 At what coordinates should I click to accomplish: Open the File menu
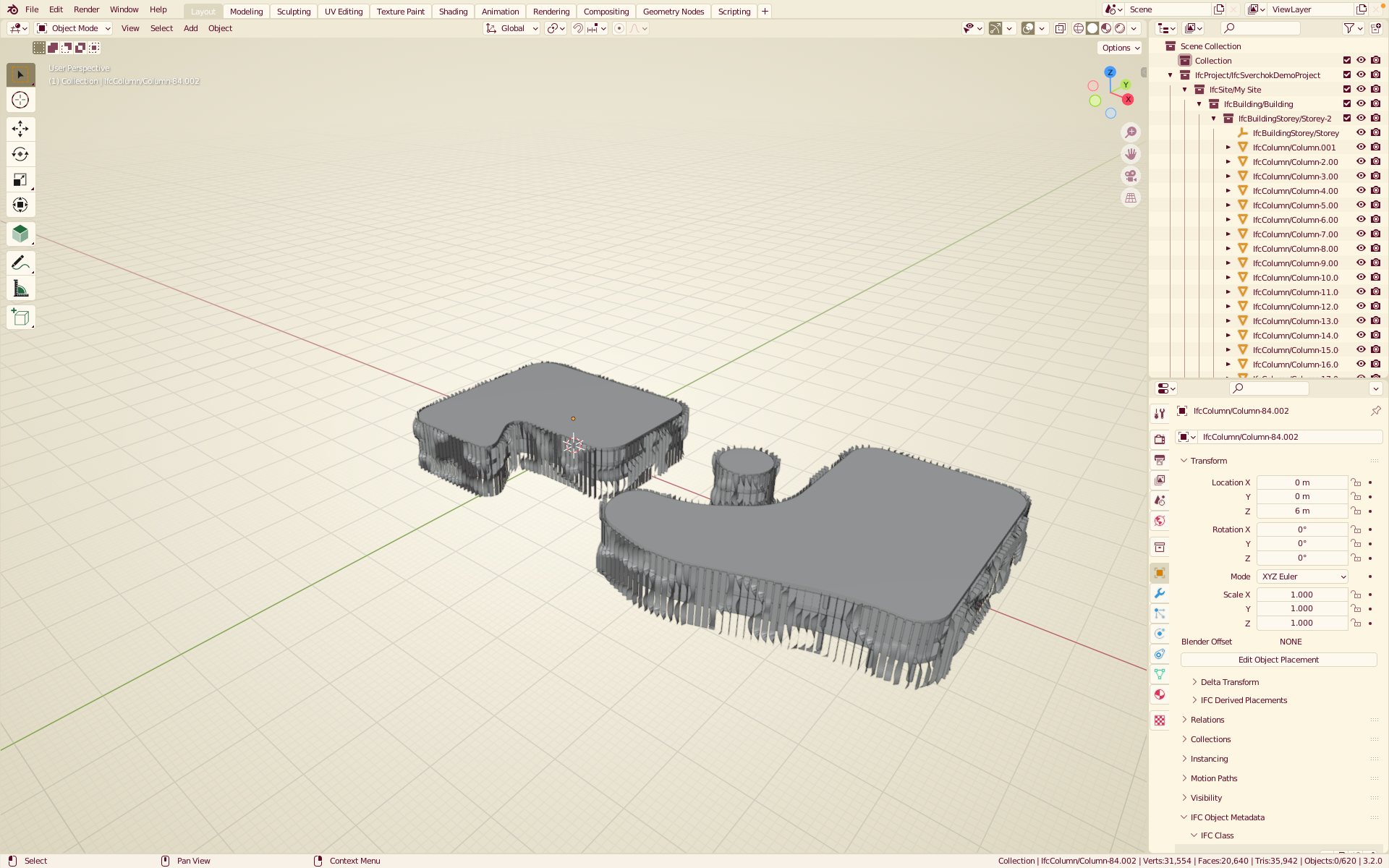[x=32, y=9]
